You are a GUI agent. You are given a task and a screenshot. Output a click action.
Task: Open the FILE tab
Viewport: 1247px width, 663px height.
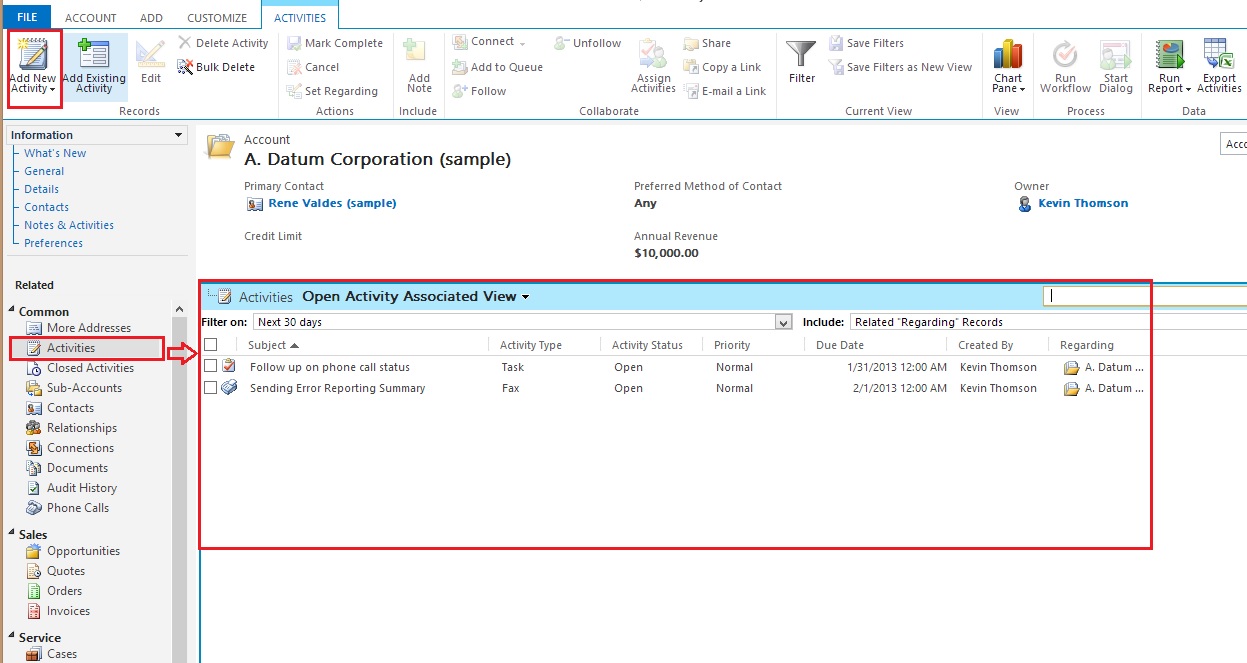(x=27, y=18)
